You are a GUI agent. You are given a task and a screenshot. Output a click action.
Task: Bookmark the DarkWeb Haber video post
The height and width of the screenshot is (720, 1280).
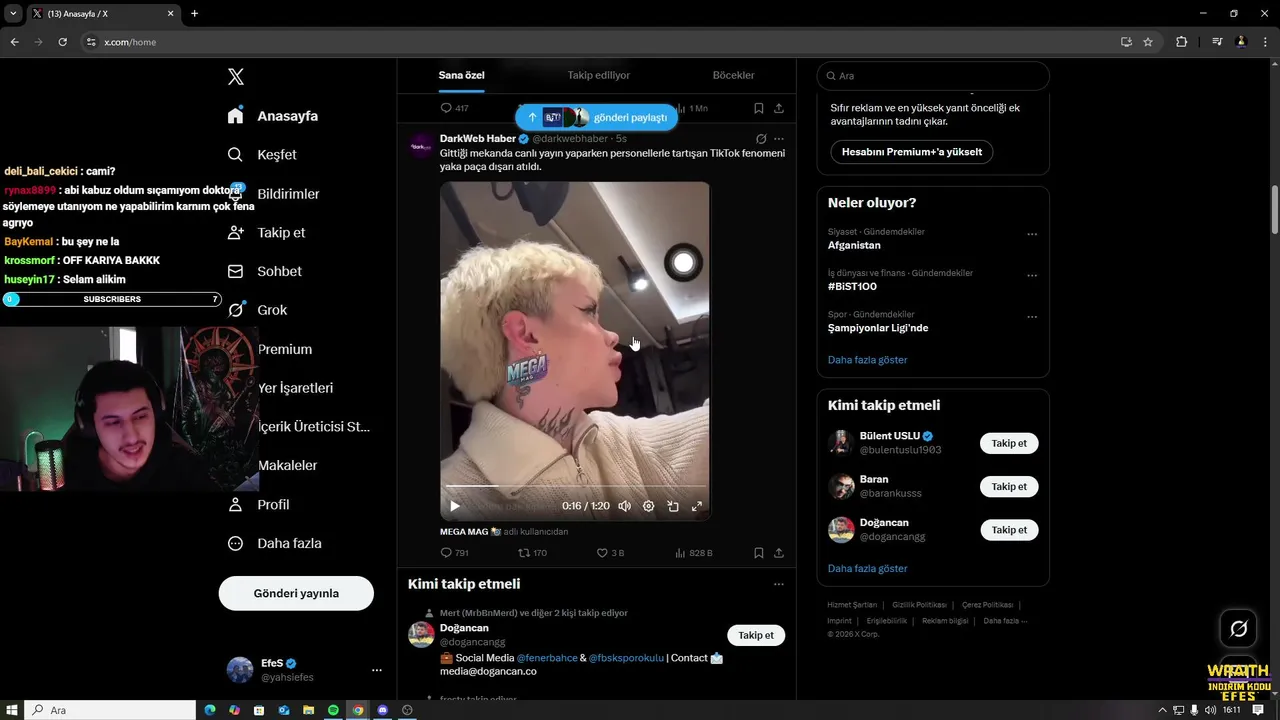(x=759, y=552)
